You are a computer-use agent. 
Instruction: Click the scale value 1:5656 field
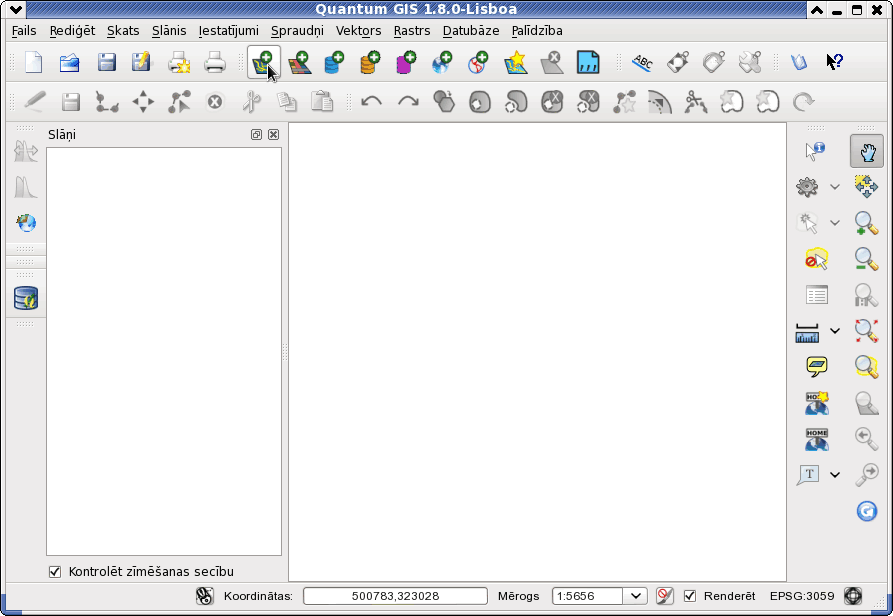coord(587,596)
